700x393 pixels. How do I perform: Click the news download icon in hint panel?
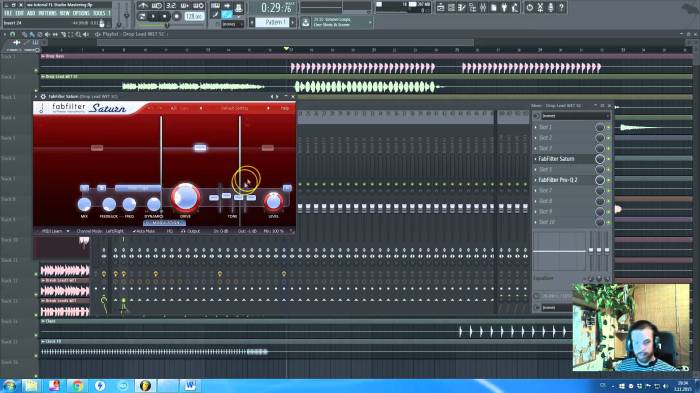point(306,22)
